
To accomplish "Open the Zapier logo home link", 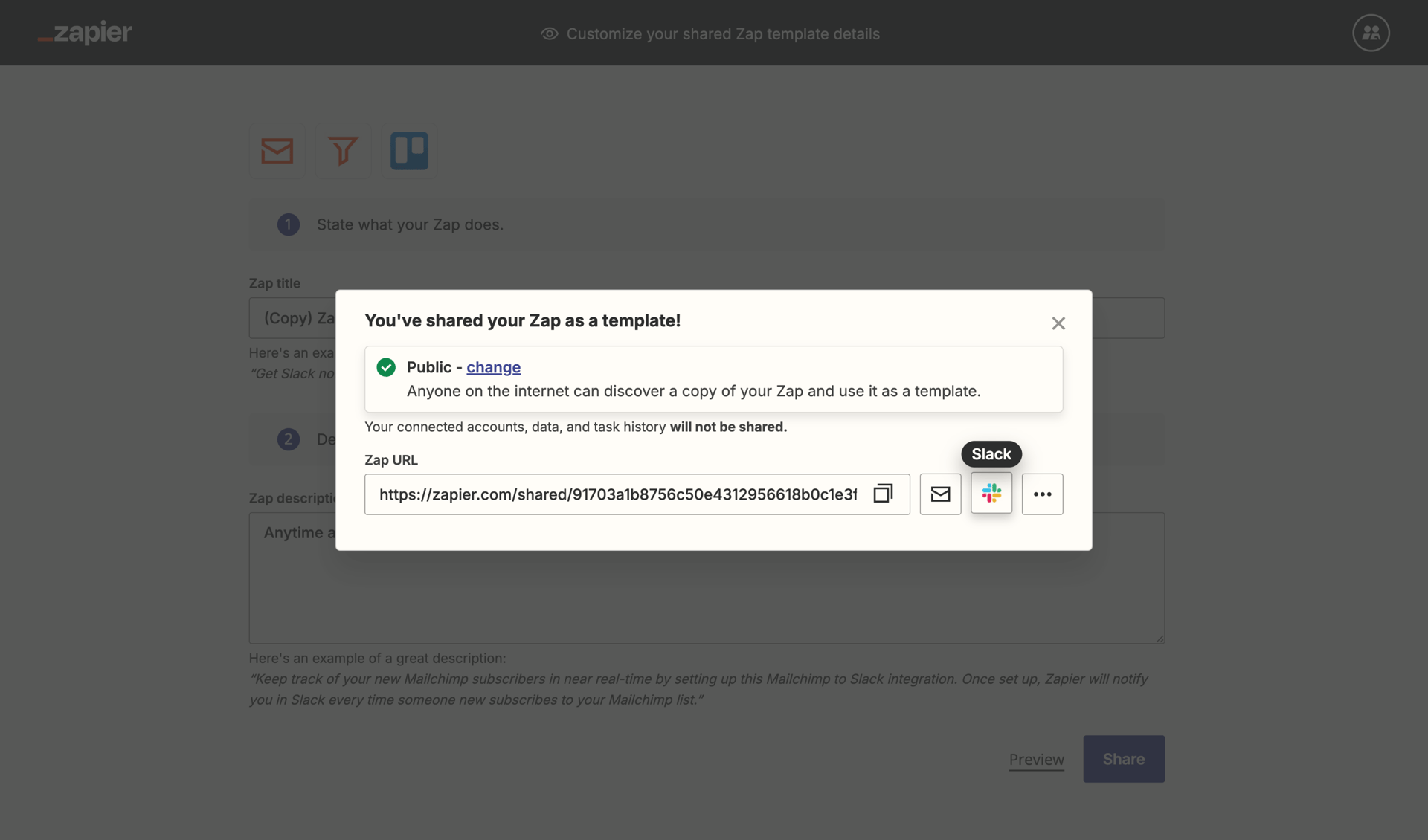I will tap(84, 33).
